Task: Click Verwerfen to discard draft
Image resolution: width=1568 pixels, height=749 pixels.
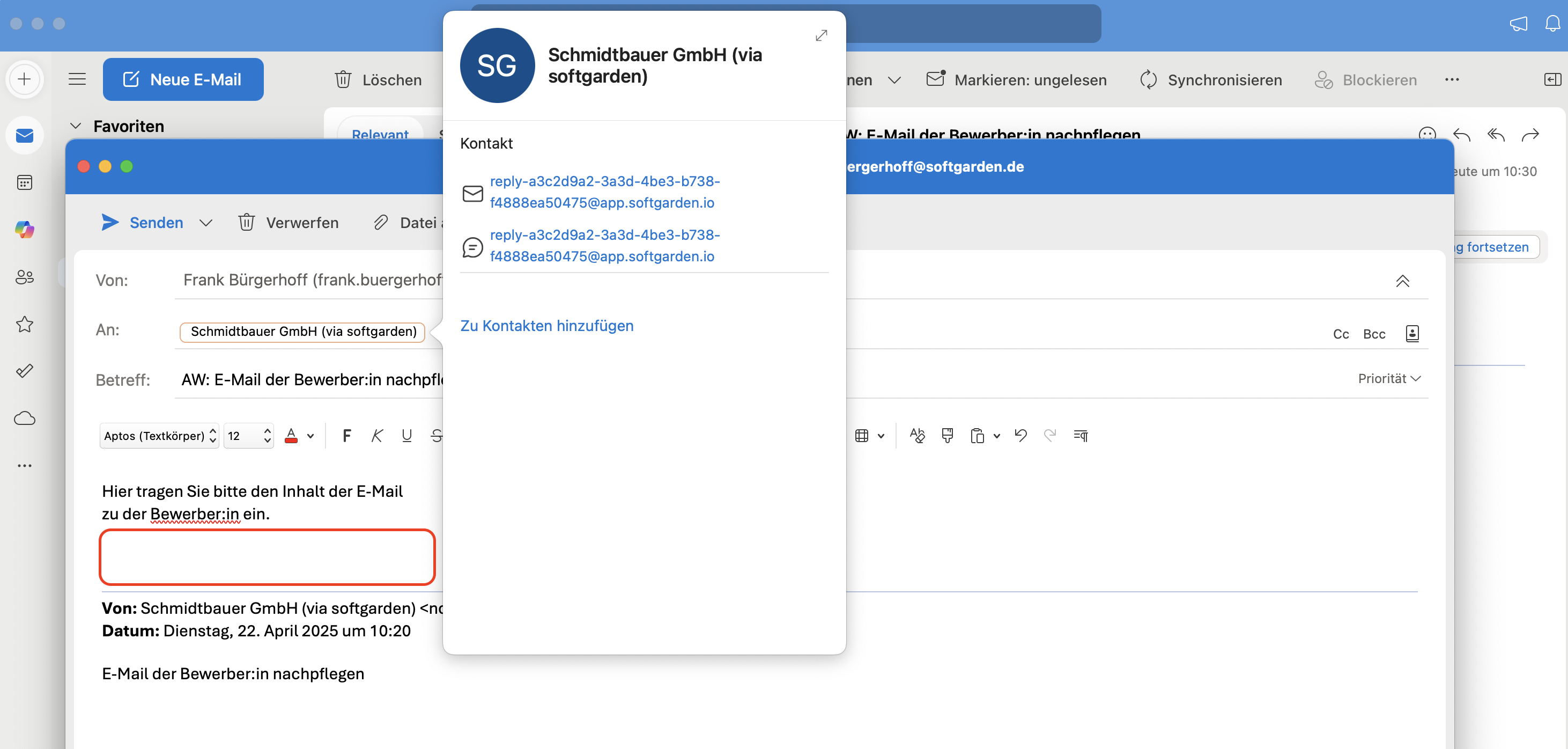Action: click(x=289, y=222)
